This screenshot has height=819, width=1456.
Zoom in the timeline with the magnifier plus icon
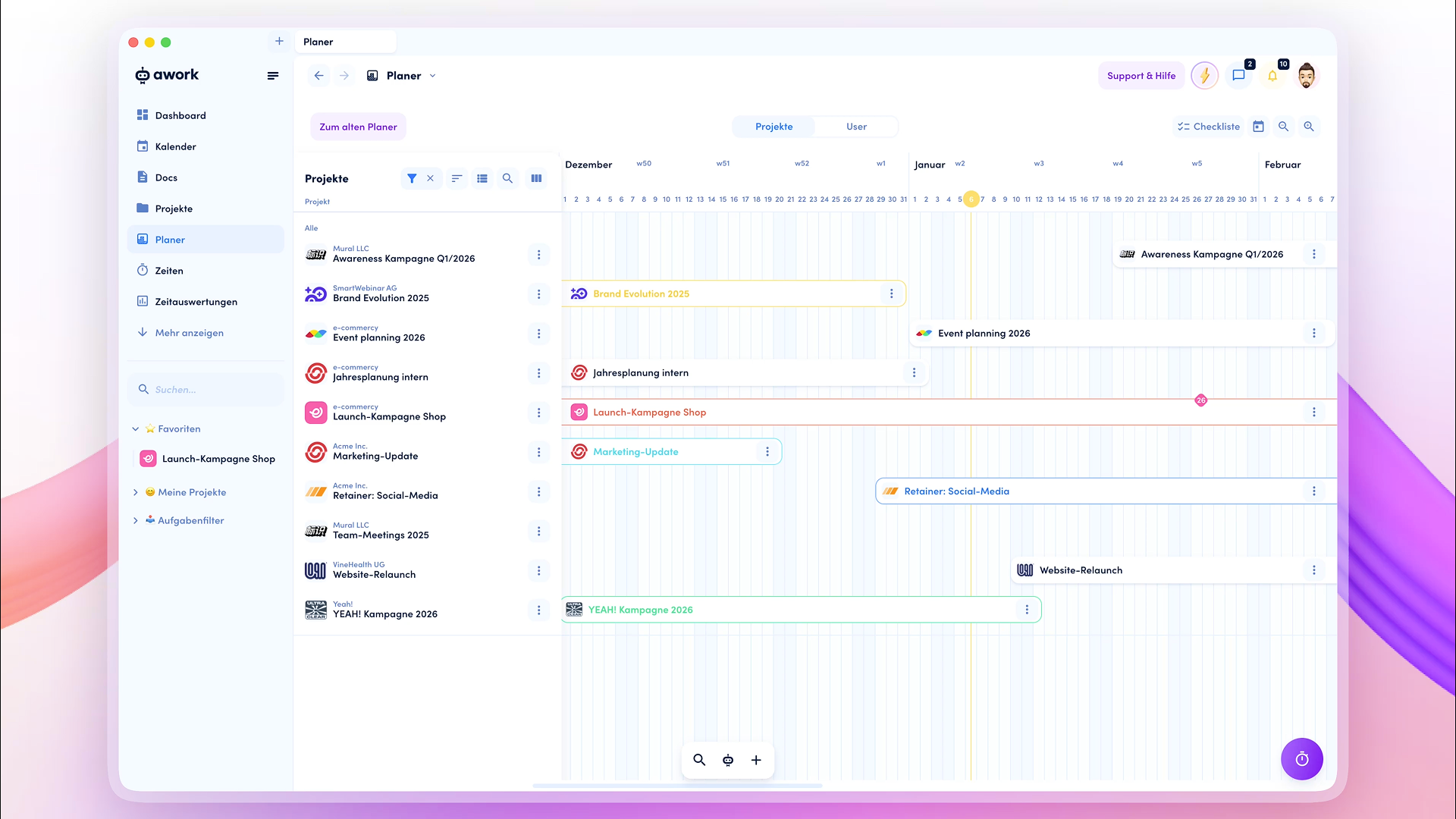[x=1309, y=126]
